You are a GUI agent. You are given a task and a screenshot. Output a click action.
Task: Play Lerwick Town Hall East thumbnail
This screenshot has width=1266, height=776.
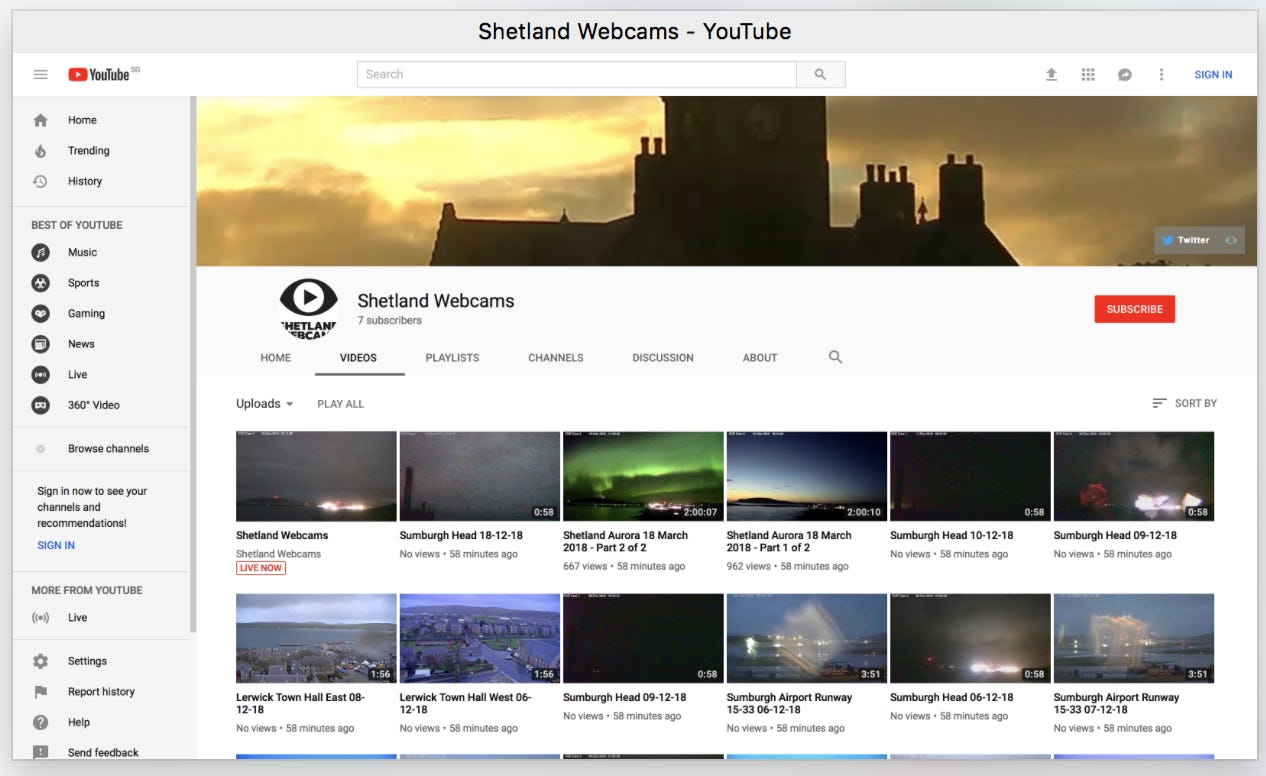pos(316,638)
